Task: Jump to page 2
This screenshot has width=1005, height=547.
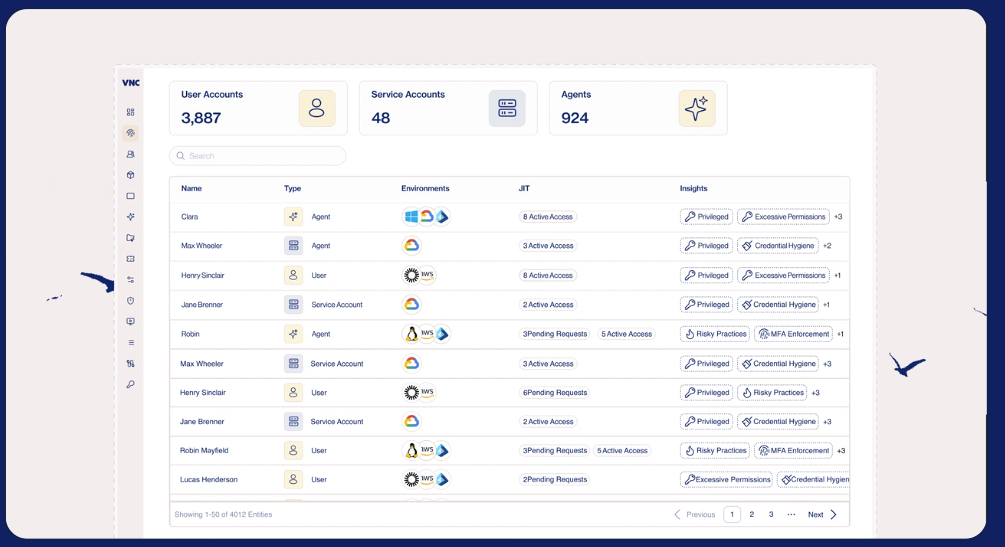Action: point(752,514)
